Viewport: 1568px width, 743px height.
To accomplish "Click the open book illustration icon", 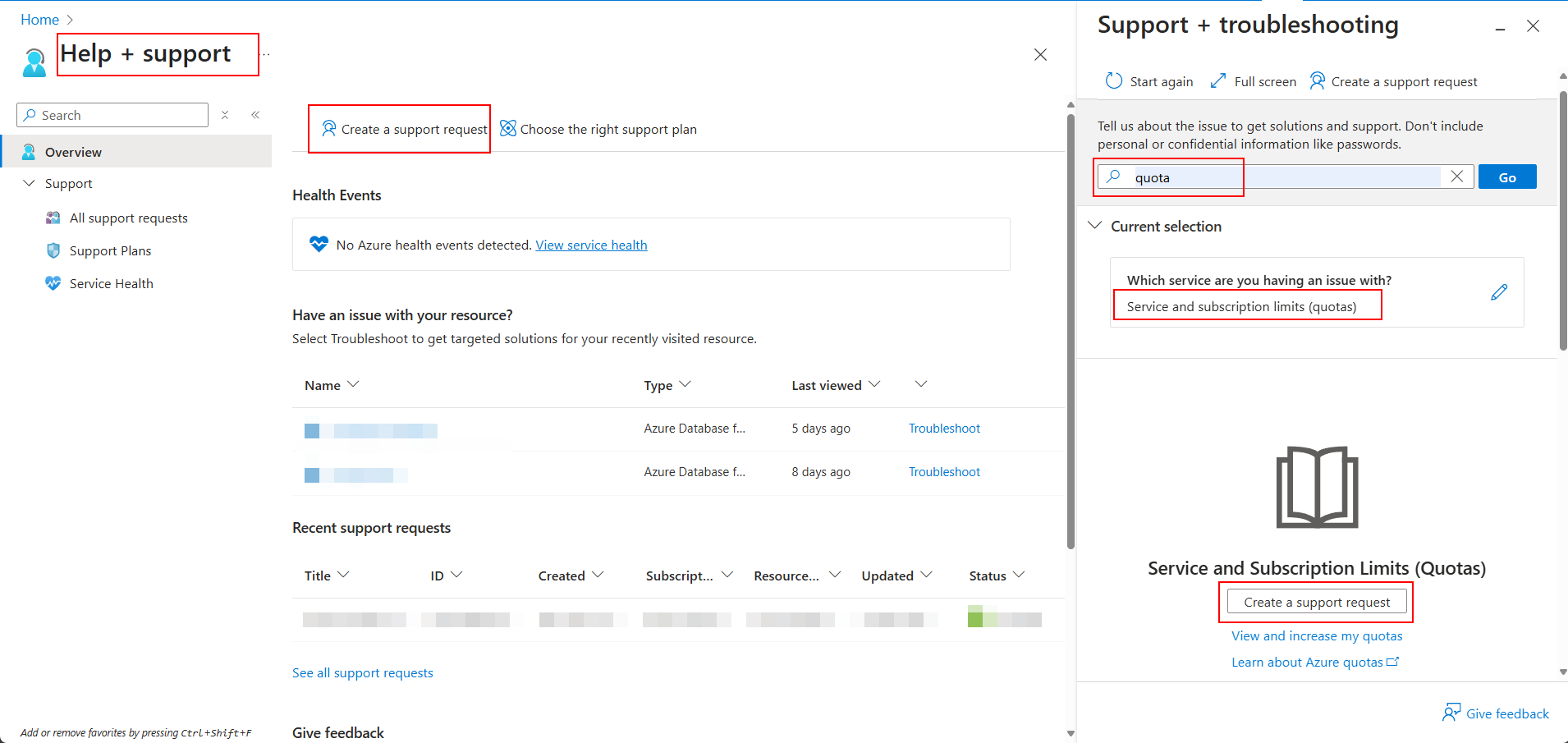I will click(1317, 488).
